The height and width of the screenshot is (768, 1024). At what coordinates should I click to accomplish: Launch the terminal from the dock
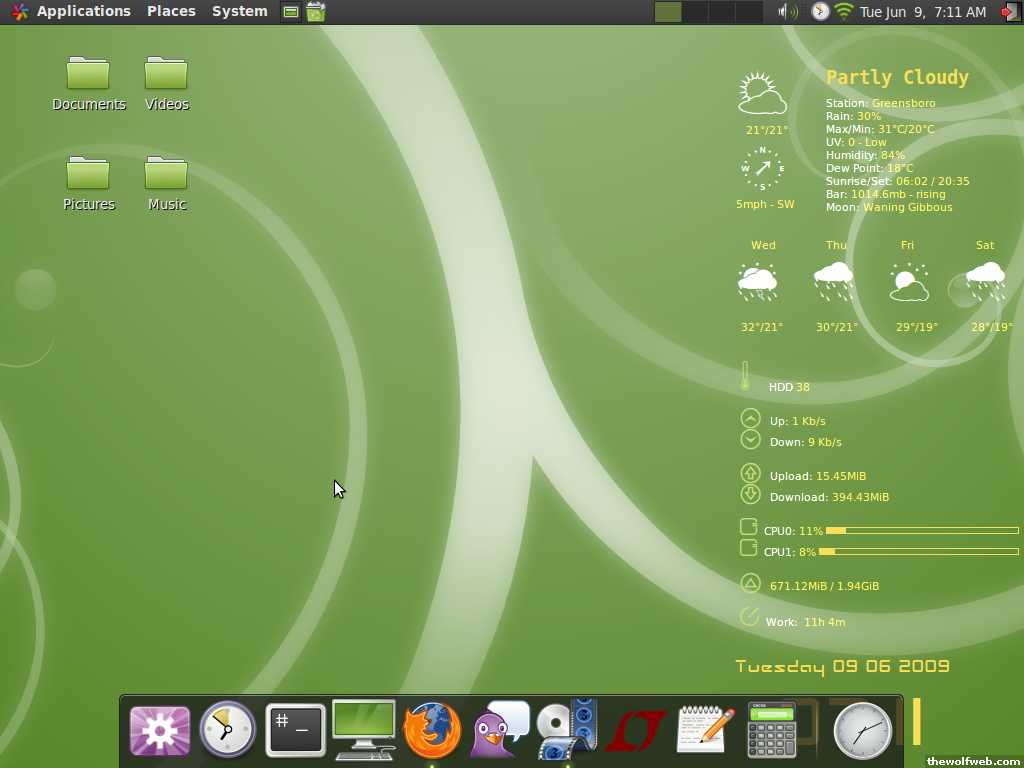click(296, 731)
